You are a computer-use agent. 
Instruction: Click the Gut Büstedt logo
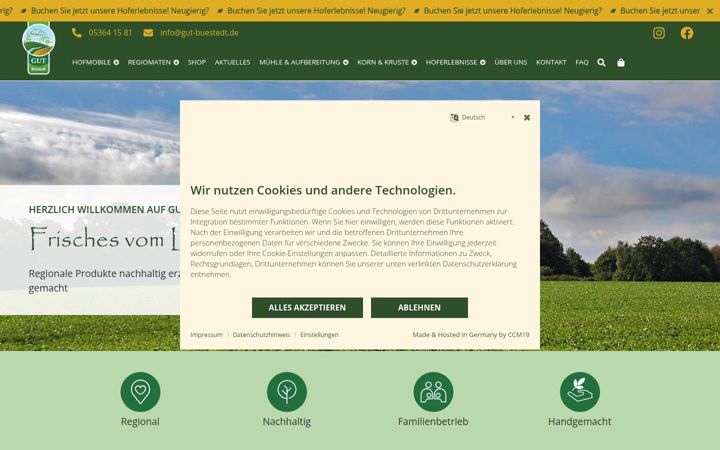pyautogui.click(x=39, y=48)
